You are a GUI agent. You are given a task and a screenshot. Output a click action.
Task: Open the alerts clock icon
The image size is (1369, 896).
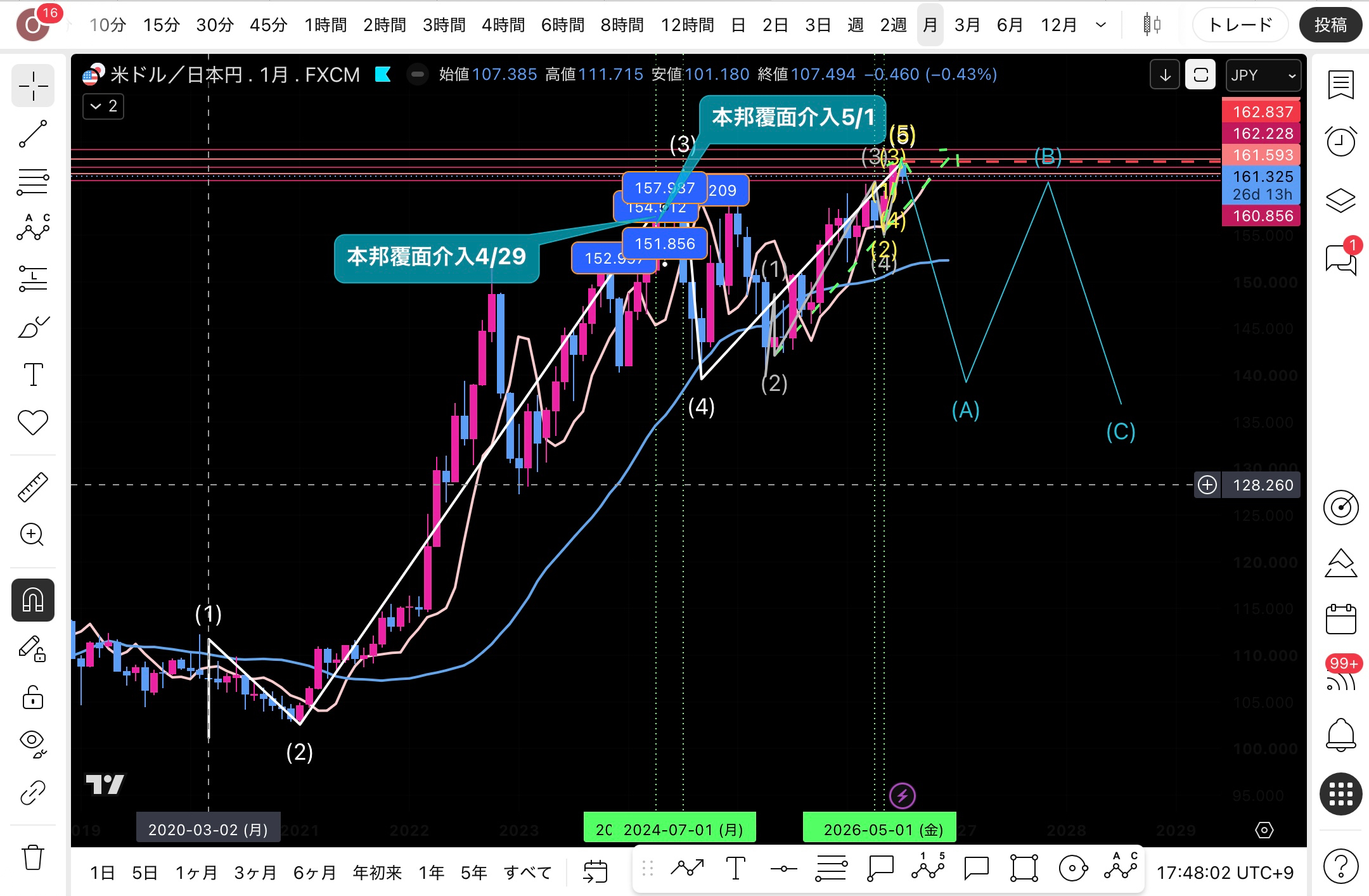point(1340,141)
